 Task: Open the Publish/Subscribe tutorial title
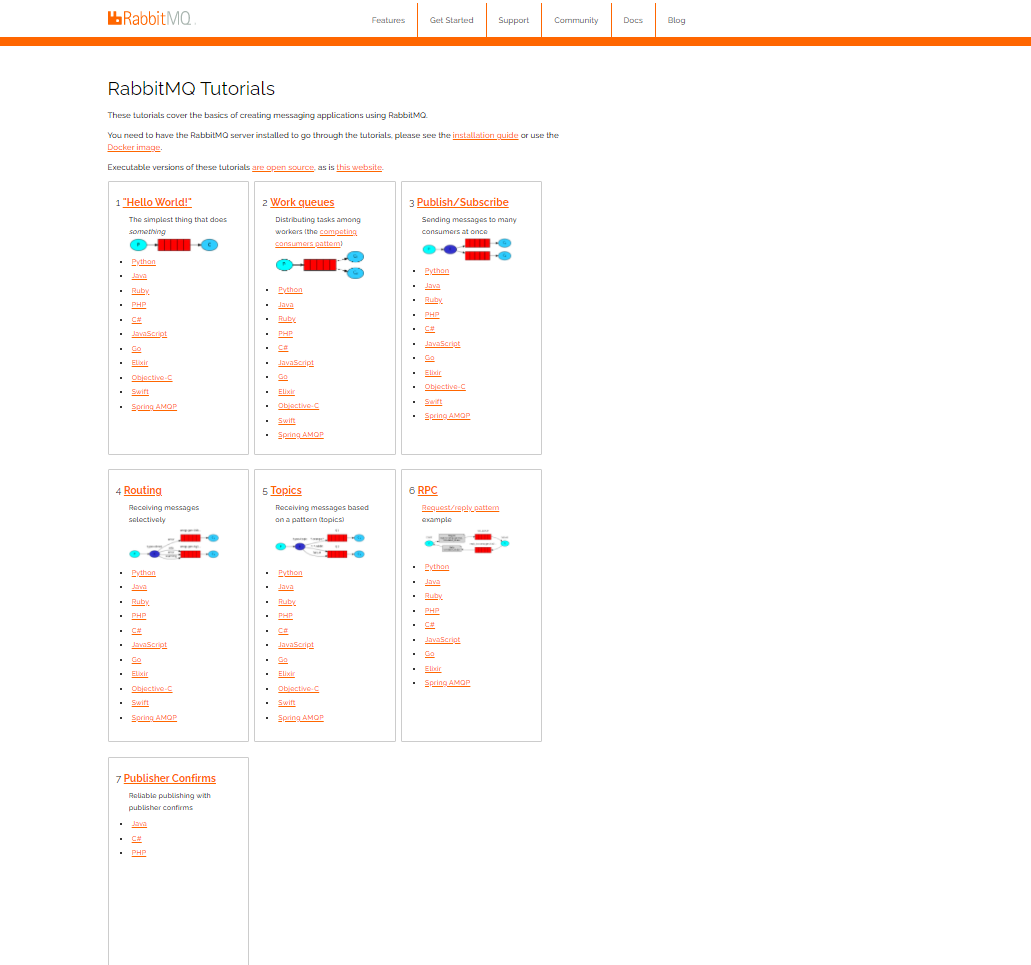[463, 202]
